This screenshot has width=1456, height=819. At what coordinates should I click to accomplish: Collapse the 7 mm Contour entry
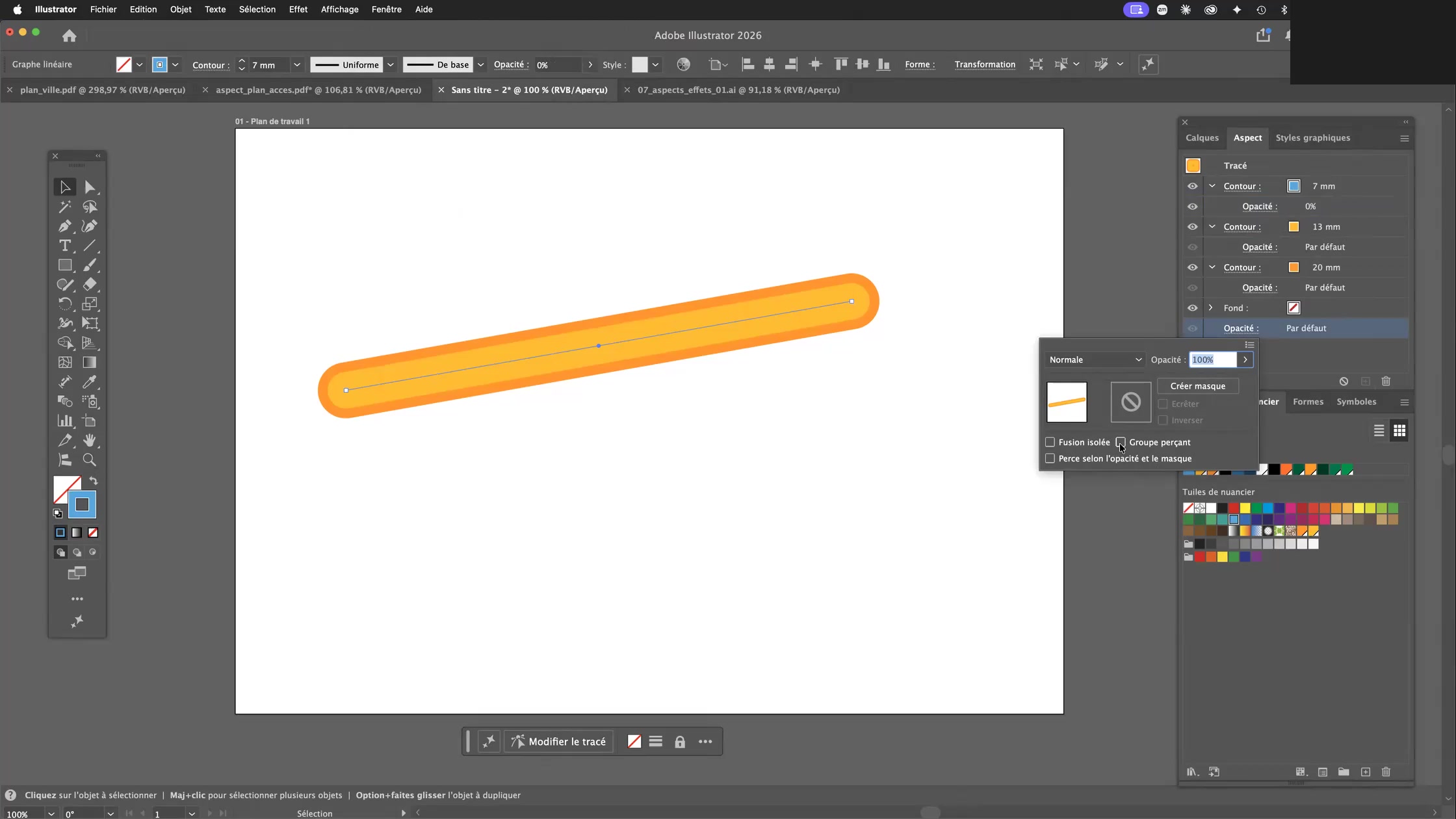(x=1212, y=186)
